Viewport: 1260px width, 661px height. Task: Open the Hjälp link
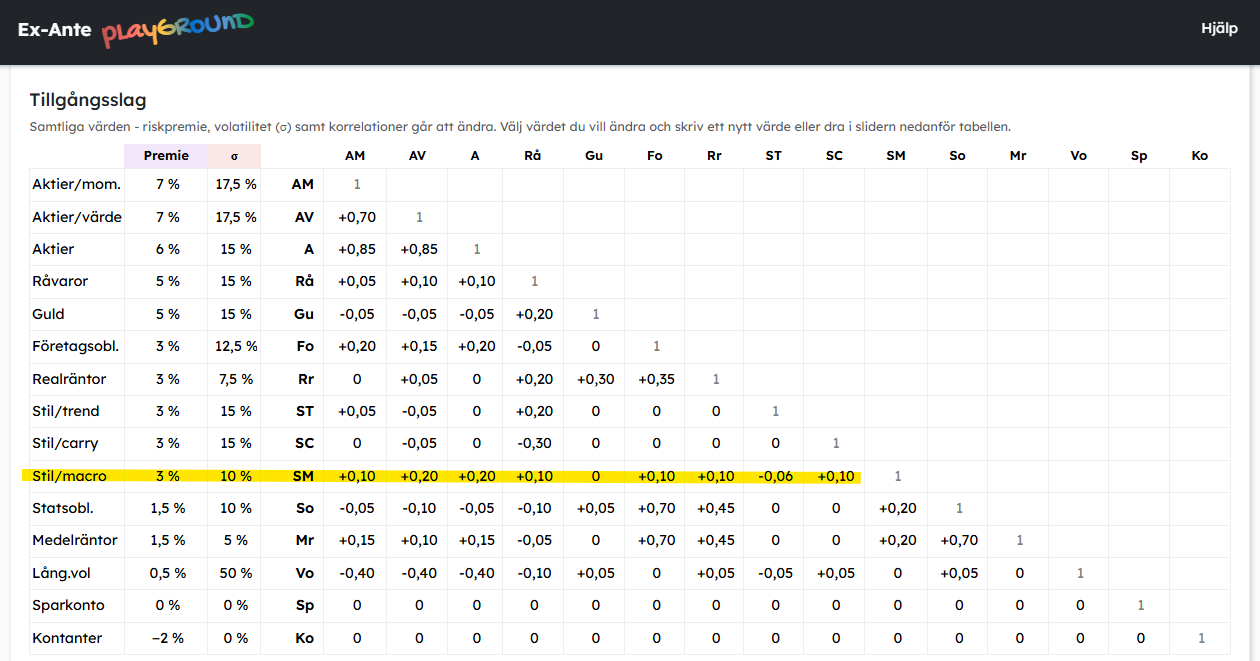[1219, 29]
